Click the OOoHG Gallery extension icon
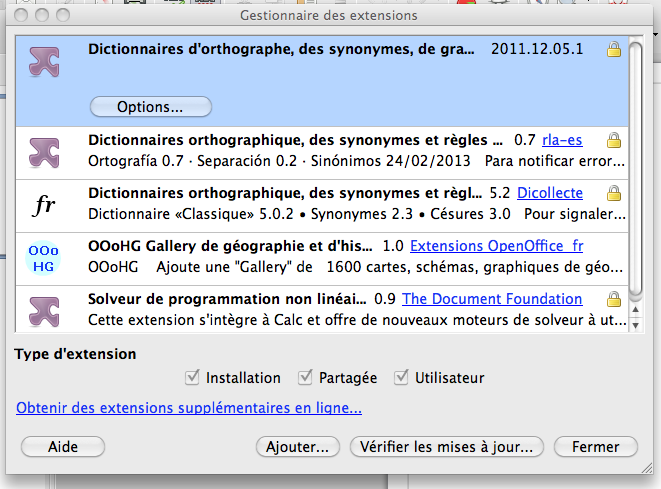This screenshot has height=489, width=661. point(43,258)
